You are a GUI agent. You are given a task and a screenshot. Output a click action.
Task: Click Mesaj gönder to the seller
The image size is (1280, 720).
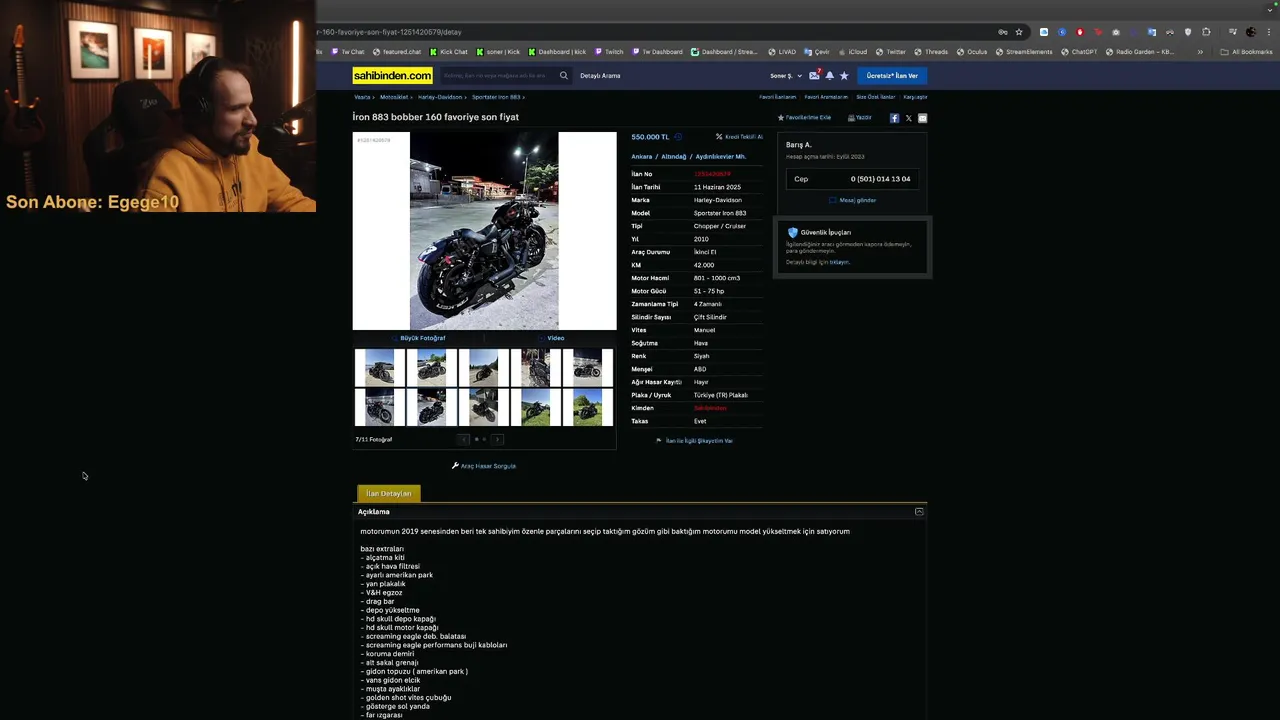(853, 200)
